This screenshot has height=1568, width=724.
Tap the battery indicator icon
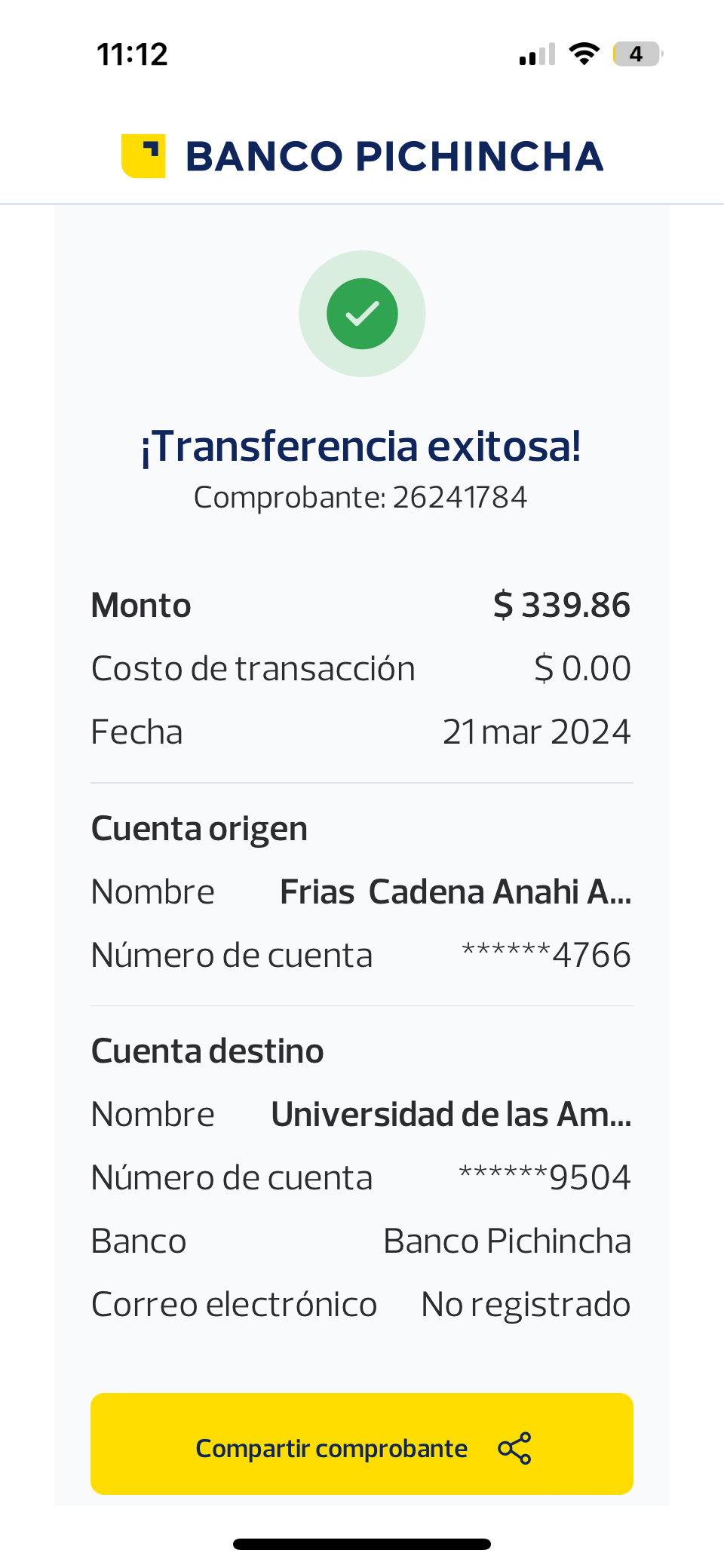[637, 54]
